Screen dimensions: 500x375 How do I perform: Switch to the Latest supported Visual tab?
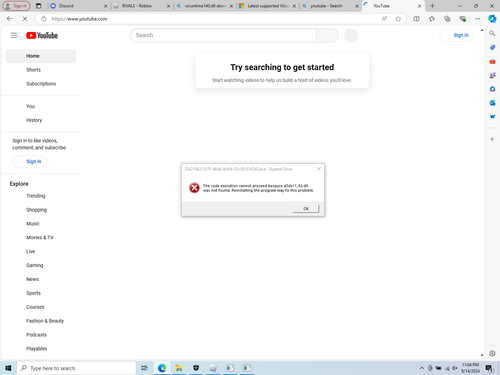(x=267, y=6)
